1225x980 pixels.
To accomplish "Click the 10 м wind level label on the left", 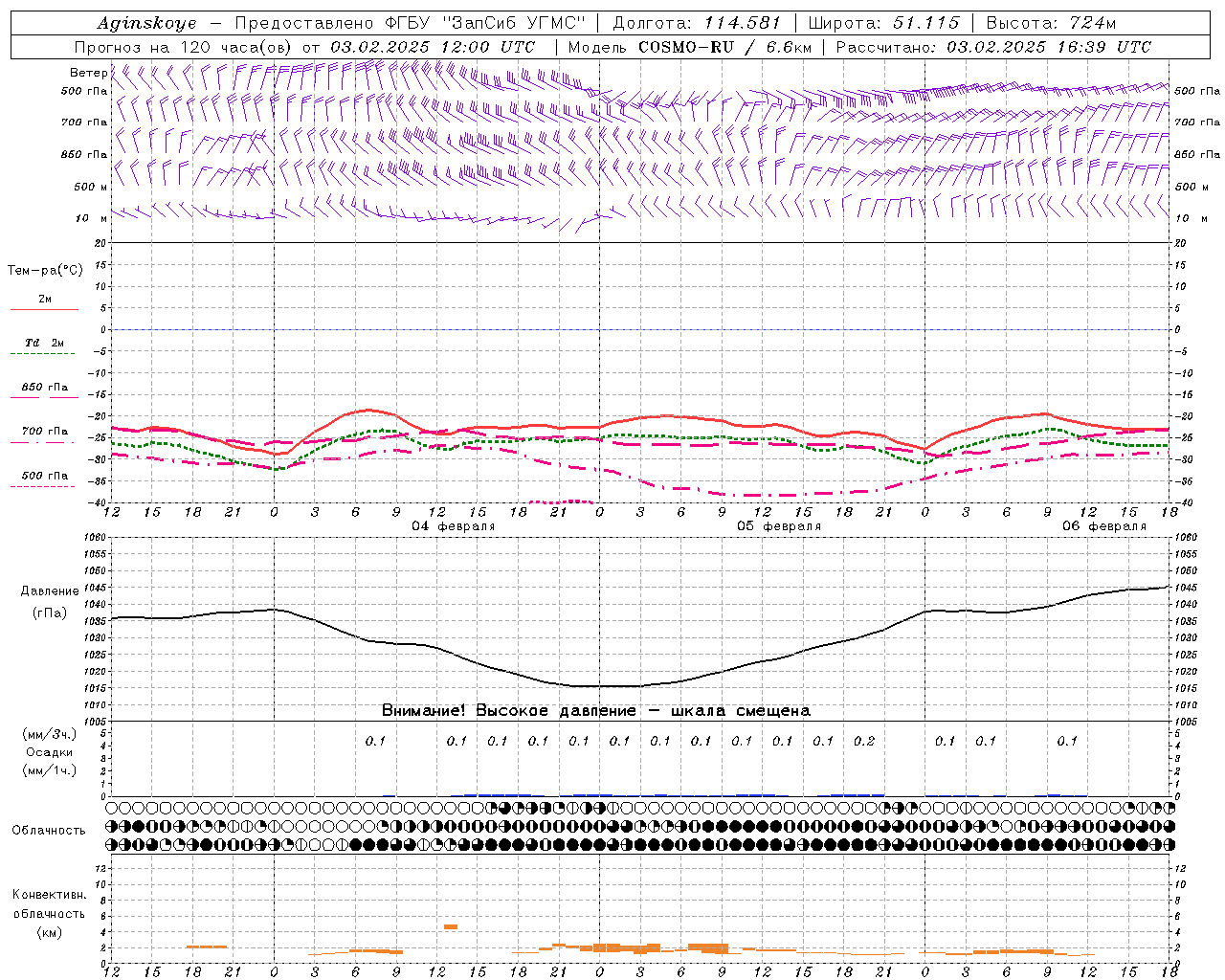I will (x=92, y=218).
